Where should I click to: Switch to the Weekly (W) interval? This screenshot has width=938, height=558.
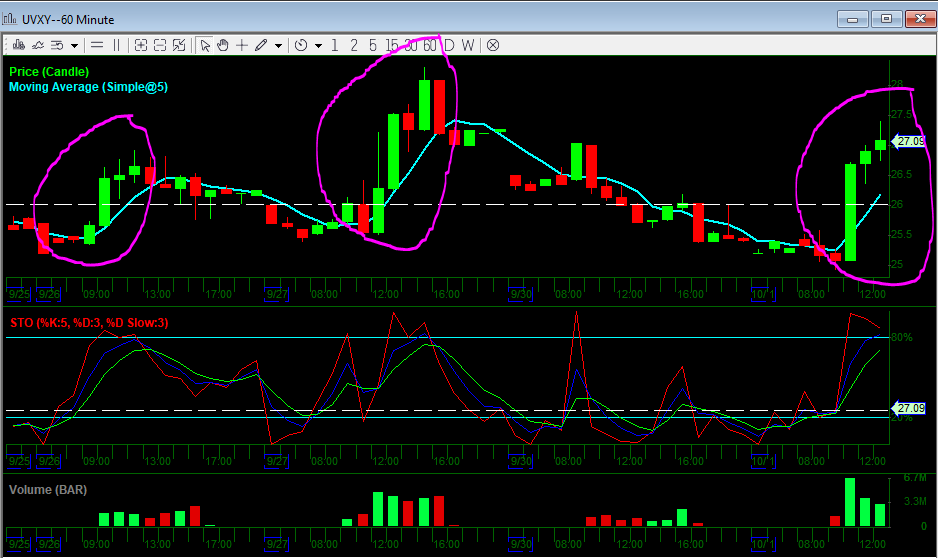(x=468, y=45)
